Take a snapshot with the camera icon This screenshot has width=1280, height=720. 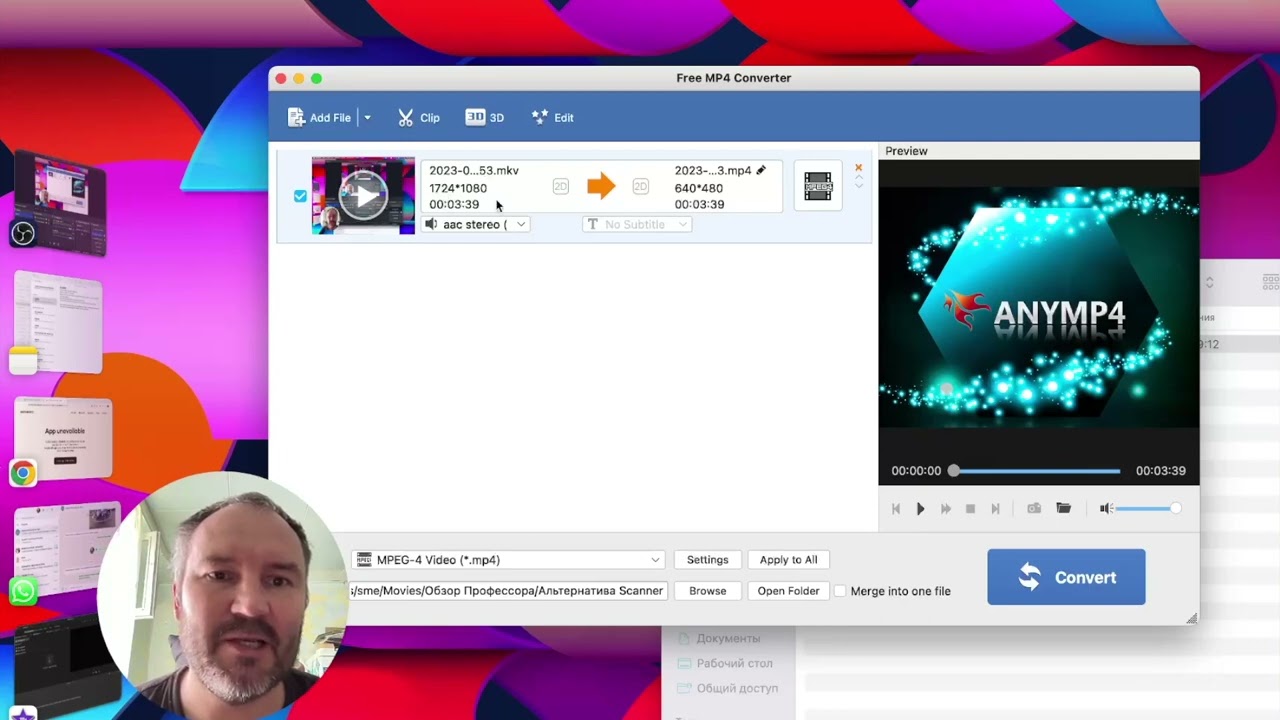[1034, 509]
